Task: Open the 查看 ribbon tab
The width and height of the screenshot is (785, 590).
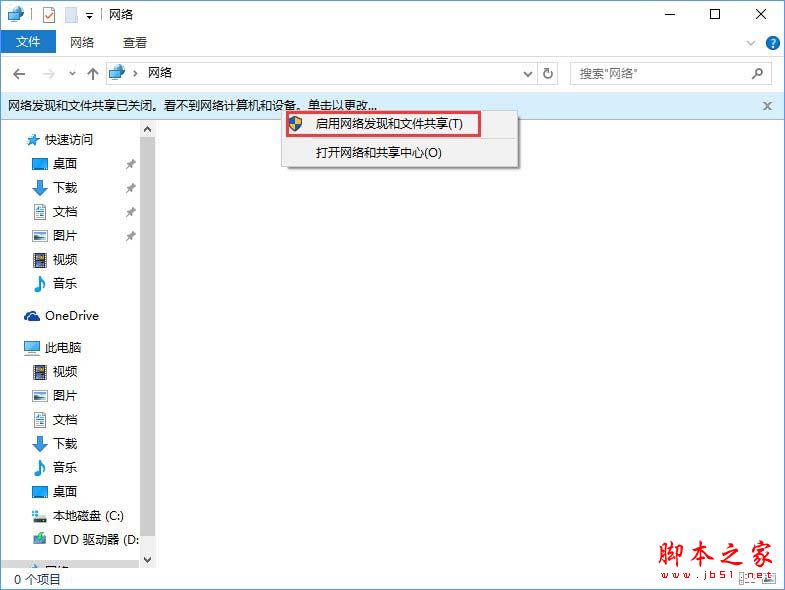Action: tap(135, 43)
